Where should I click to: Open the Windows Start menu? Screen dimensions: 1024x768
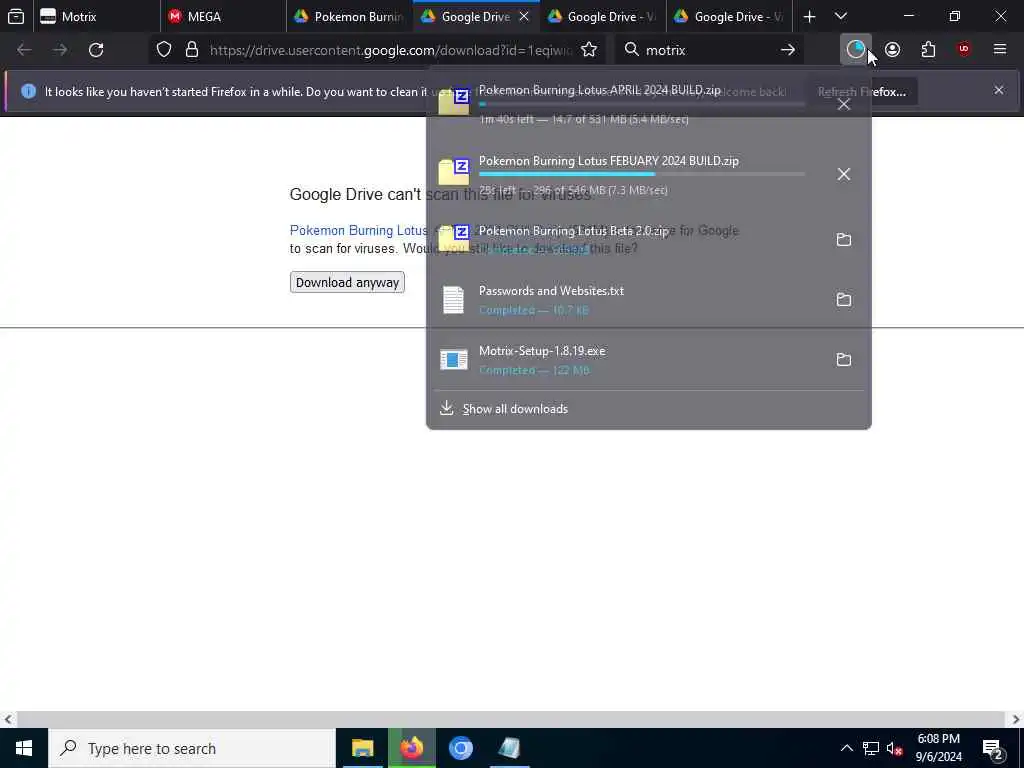point(24,748)
